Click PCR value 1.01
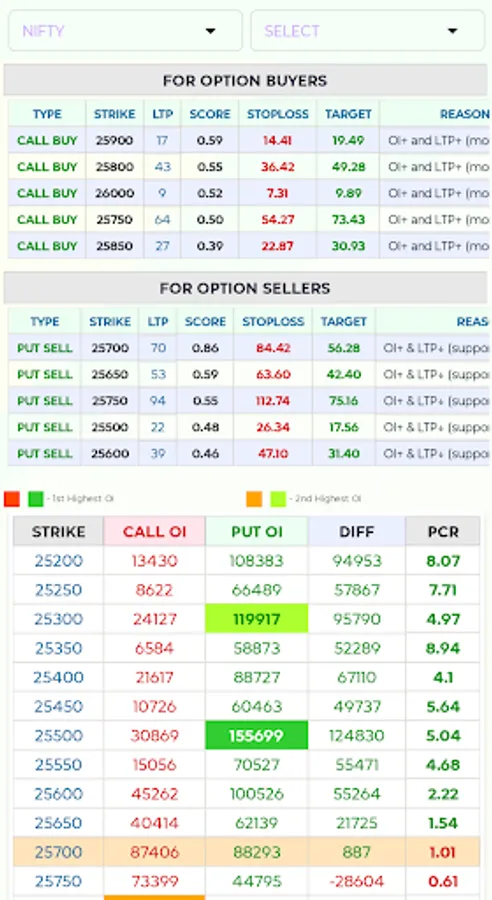 click(443, 852)
